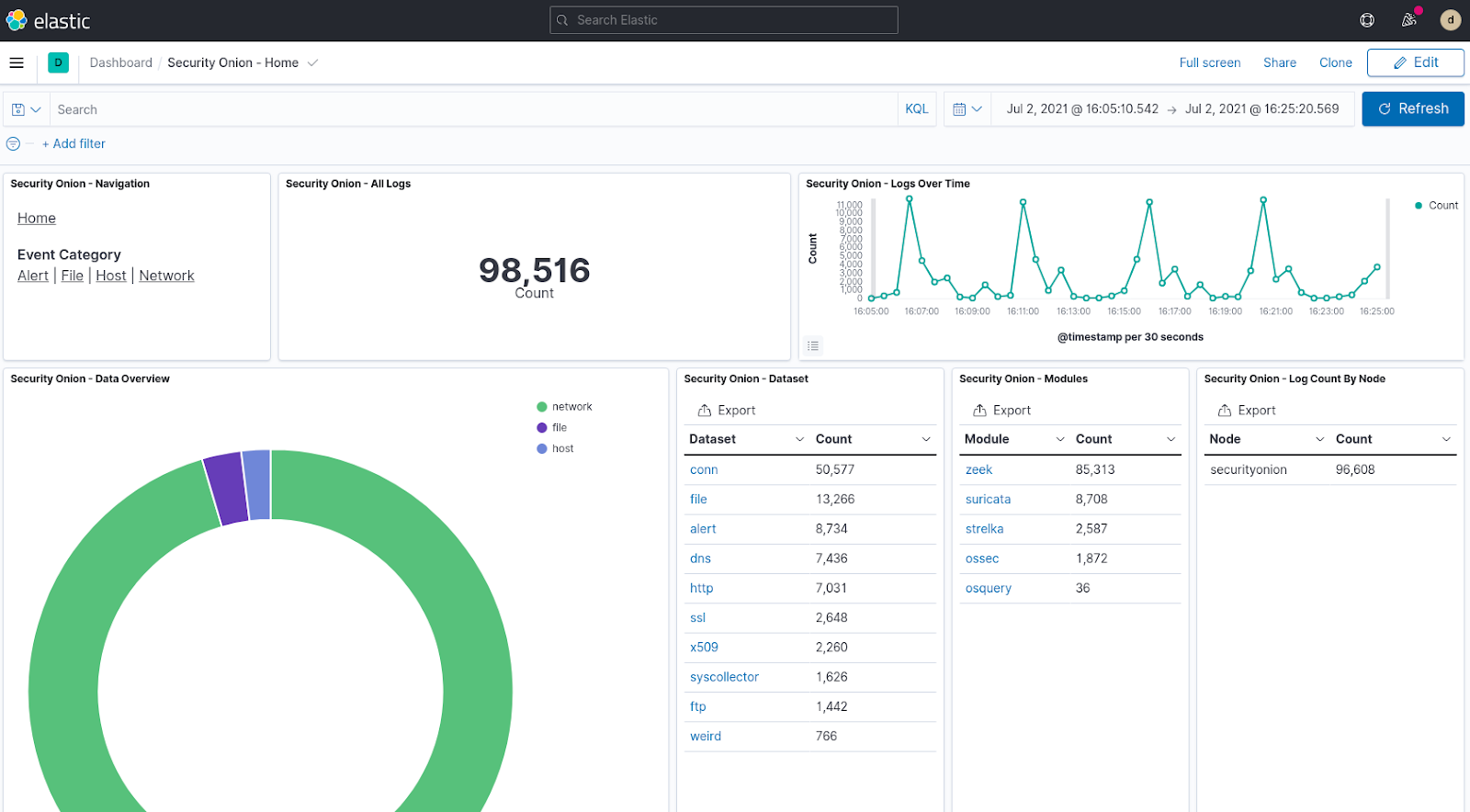
Task: Filter by osquery module
Action: click(x=988, y=589)
